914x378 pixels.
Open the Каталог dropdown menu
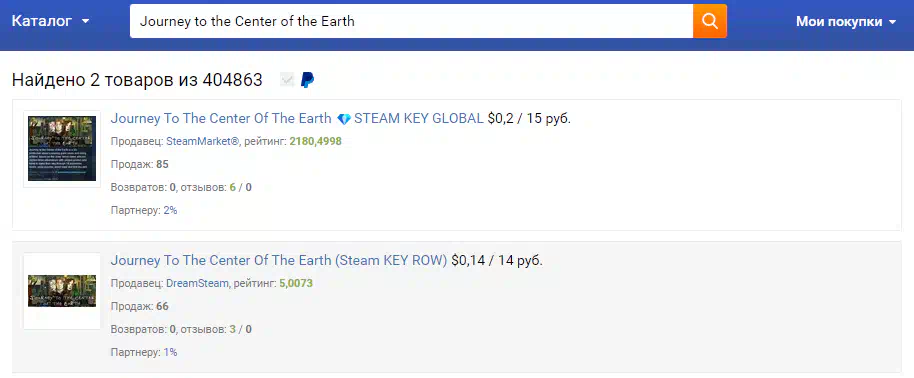(51, 22)
